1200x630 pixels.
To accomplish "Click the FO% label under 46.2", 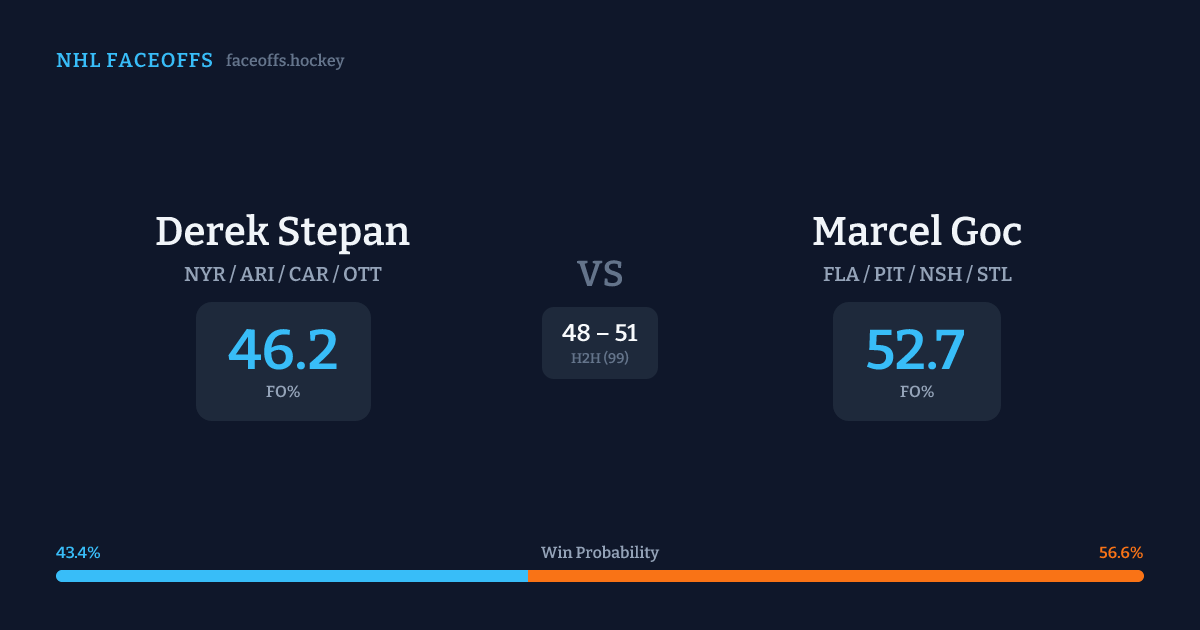I will point(283,392).
